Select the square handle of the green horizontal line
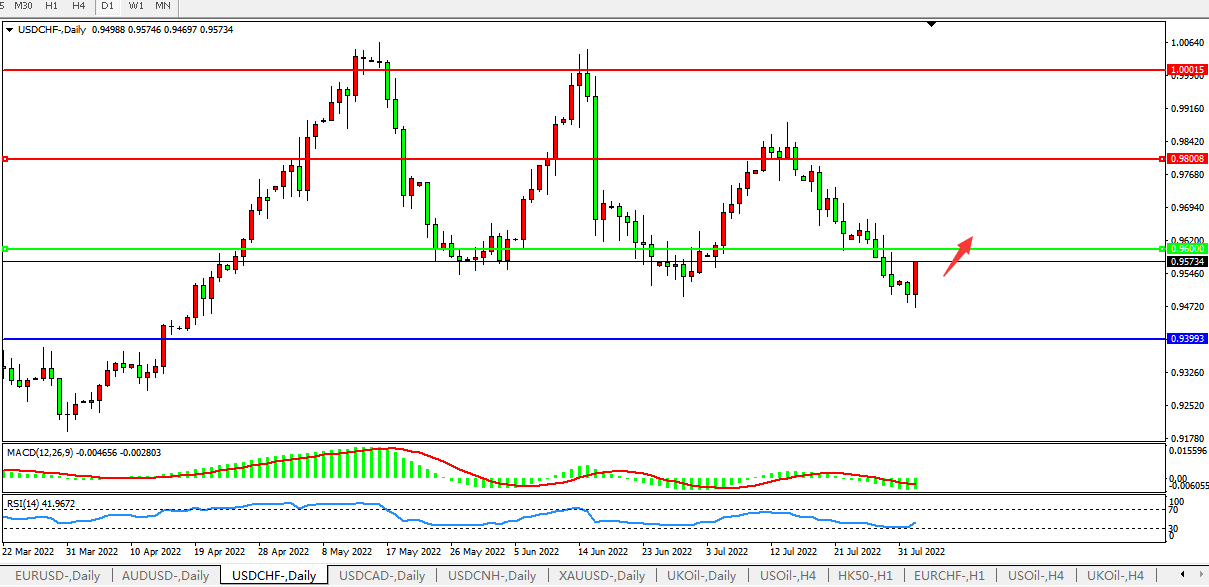 click(x=6, y=249)
